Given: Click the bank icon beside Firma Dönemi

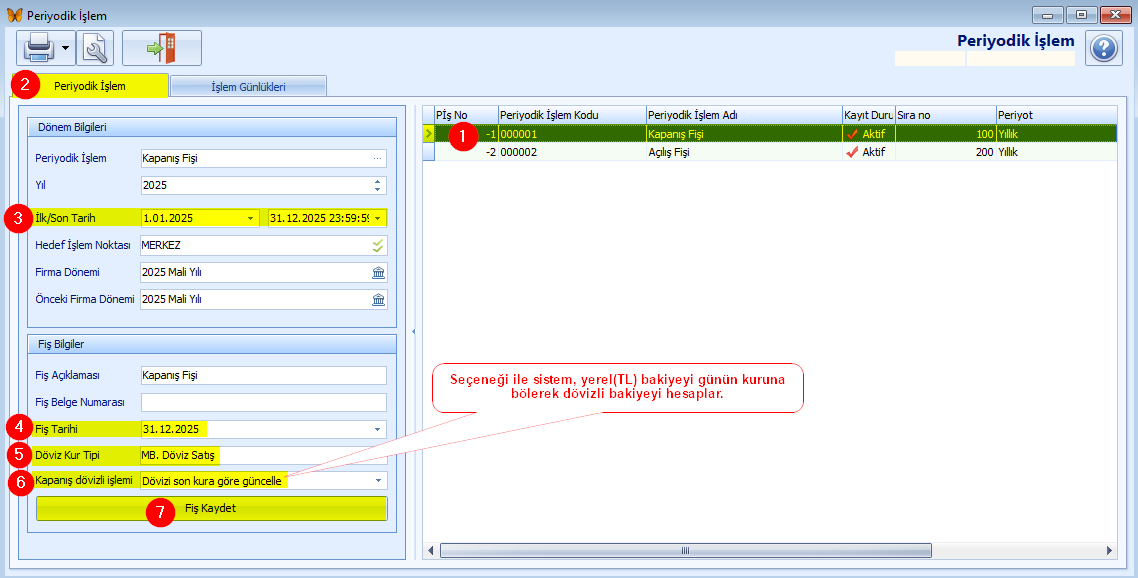Looking at the screenshot, I should tap(378, 272).
